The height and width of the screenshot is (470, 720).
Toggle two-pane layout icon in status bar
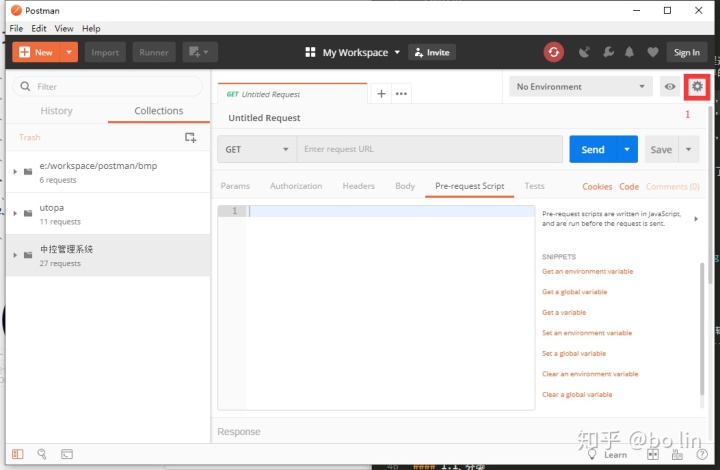652,454
